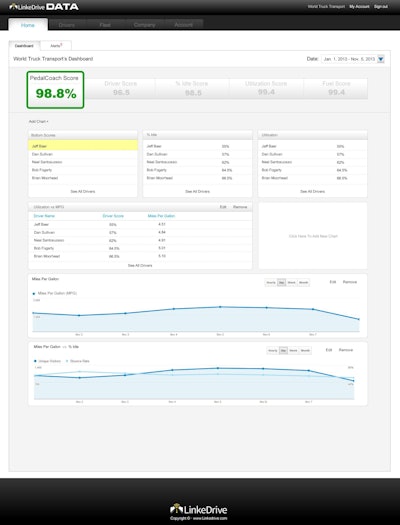400x525 pixels.
Task: Click Bob Fogarty in Utilization panel
Action: [272, 170]
